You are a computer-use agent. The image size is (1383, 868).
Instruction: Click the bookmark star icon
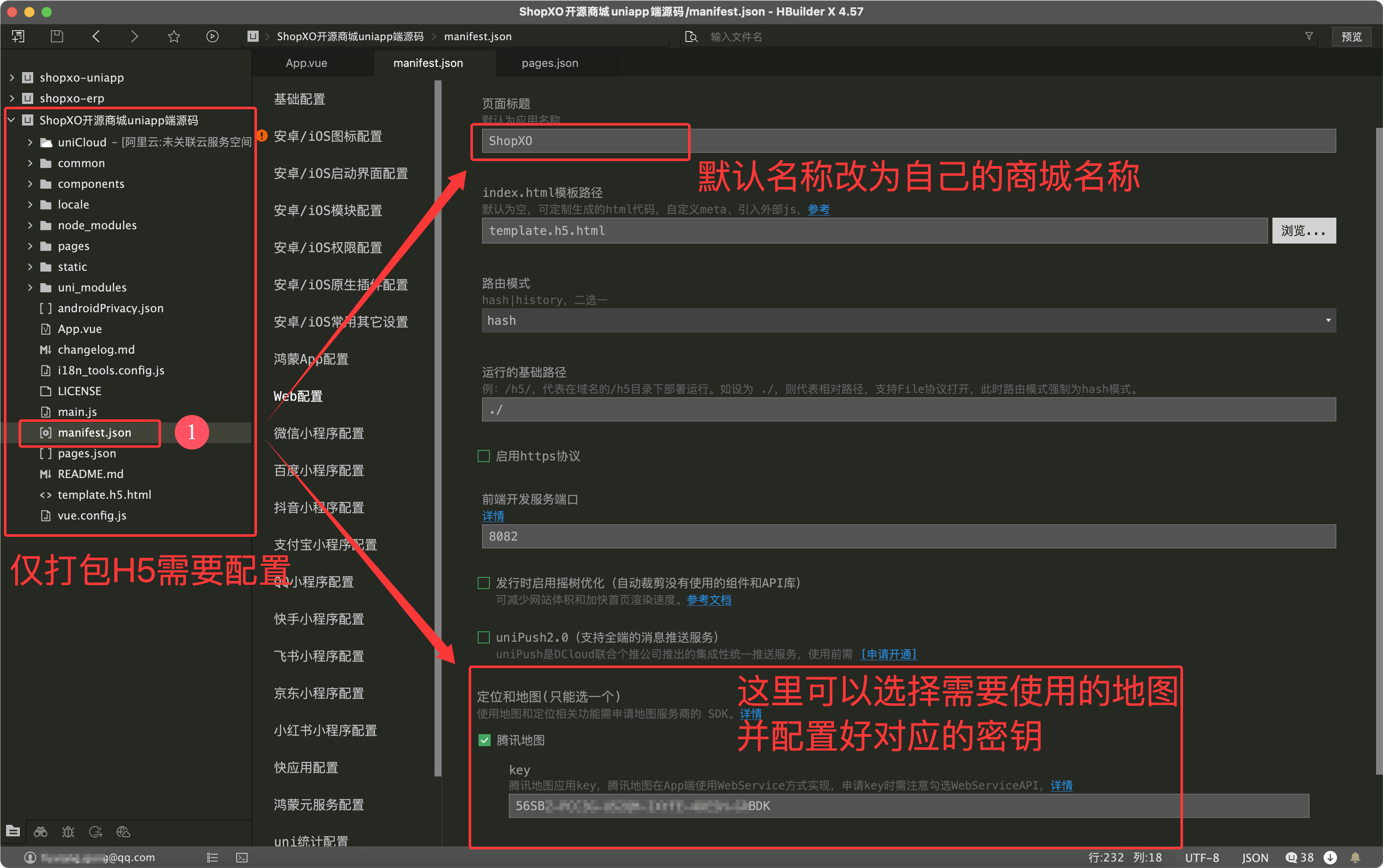click(x=174, y=36)
